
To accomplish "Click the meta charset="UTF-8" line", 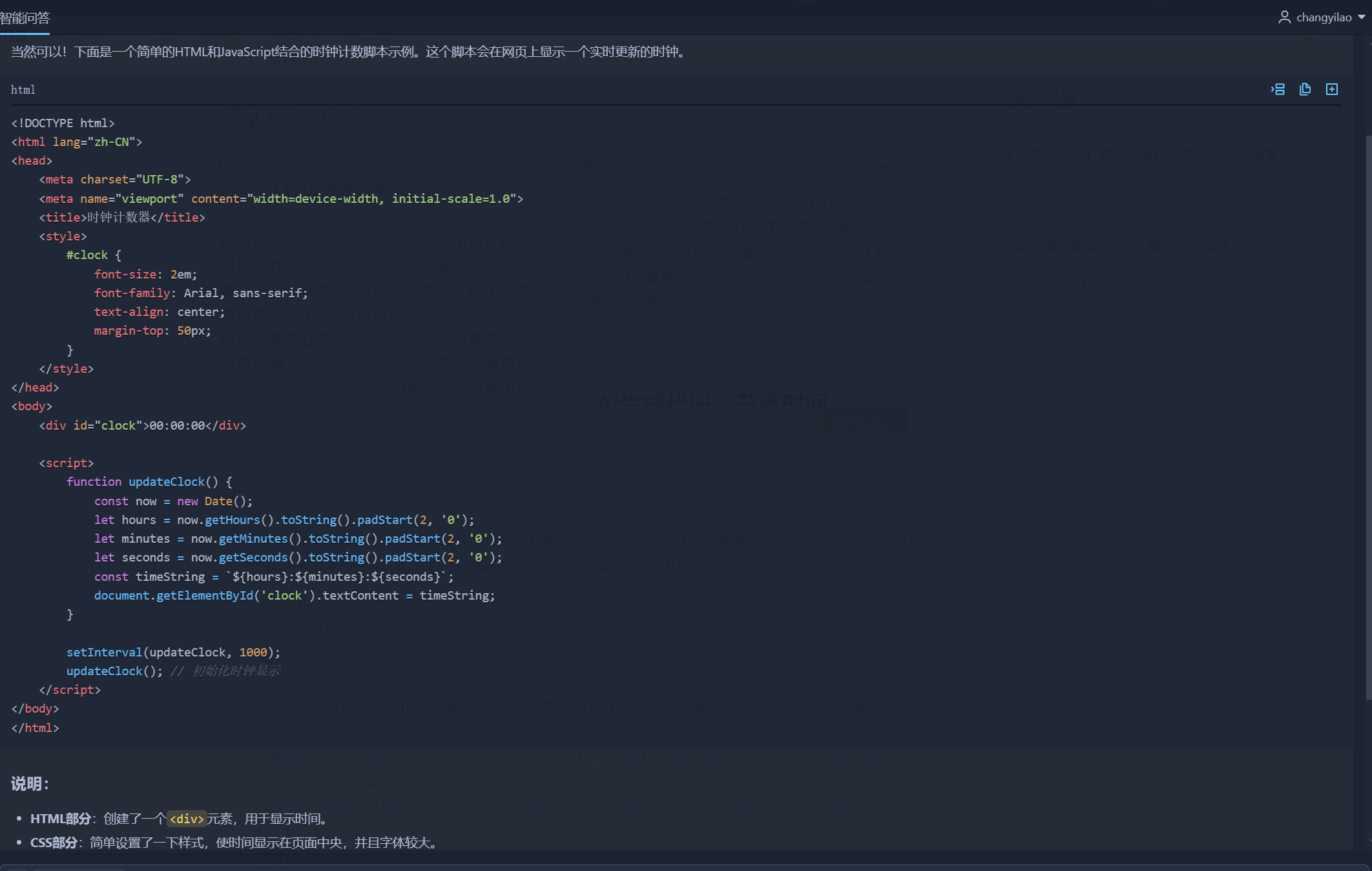I will 115,179.
